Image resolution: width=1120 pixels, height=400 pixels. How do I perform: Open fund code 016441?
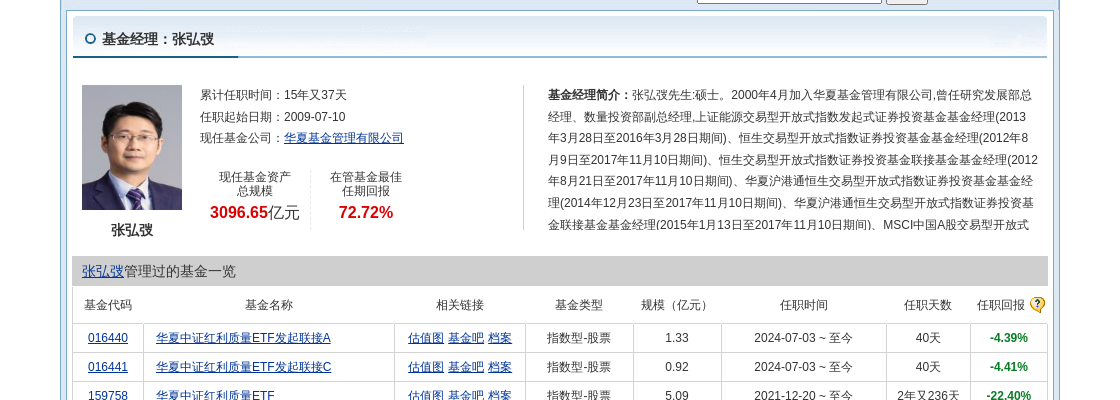tap(108, 367)
